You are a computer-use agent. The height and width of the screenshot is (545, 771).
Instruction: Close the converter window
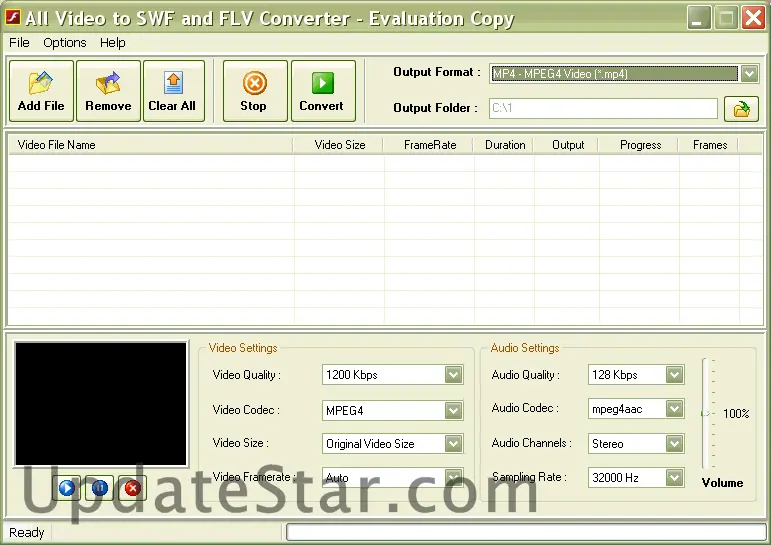[x=753, y=18]
